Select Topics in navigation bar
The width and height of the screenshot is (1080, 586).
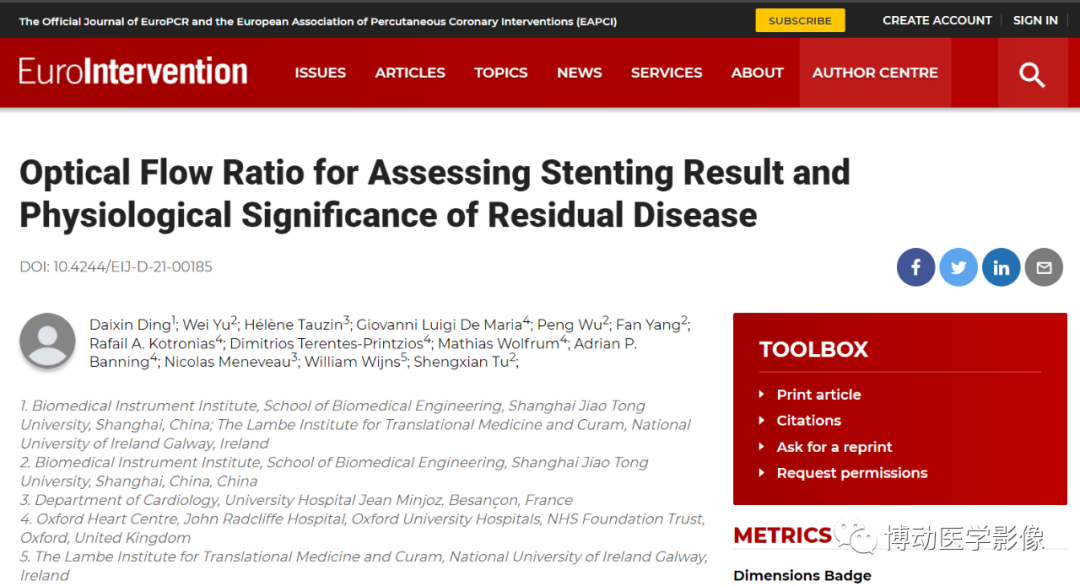pyautogui.click(x=501, y=73)
